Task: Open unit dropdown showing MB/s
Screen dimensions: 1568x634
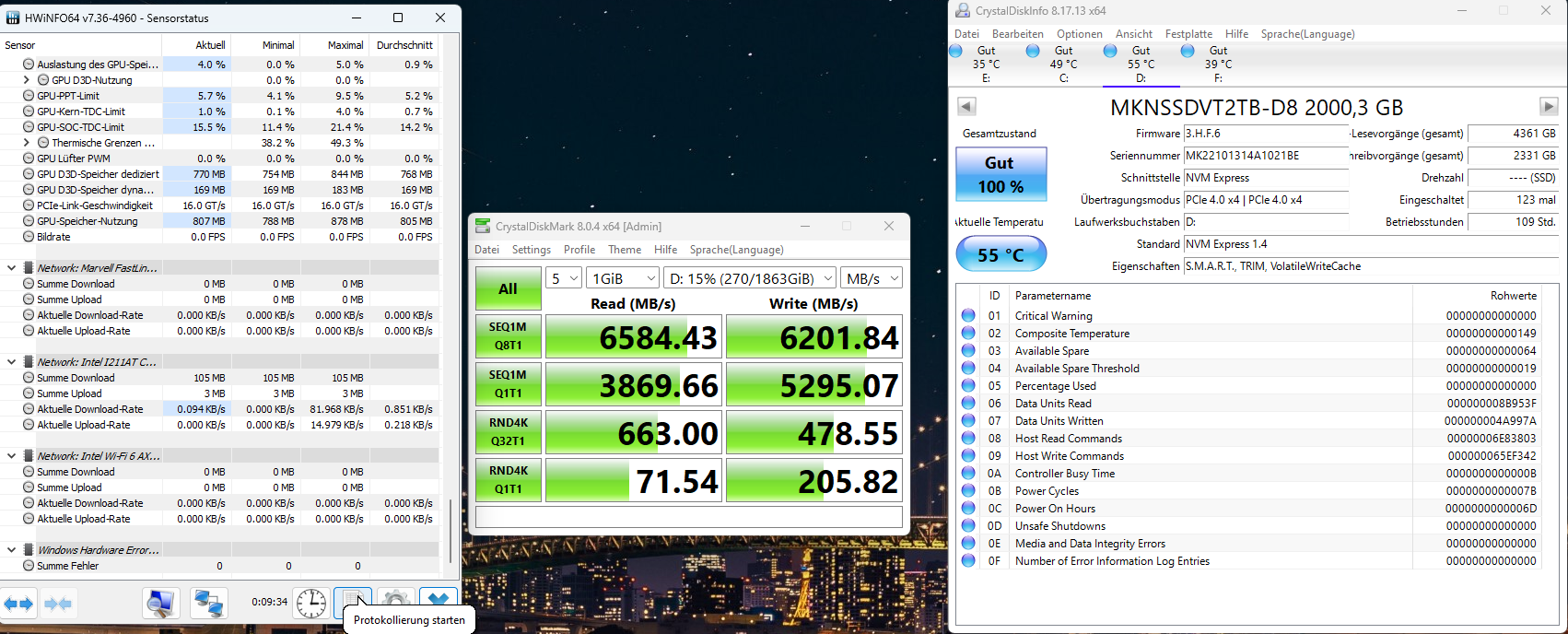Action: [872, 278]
